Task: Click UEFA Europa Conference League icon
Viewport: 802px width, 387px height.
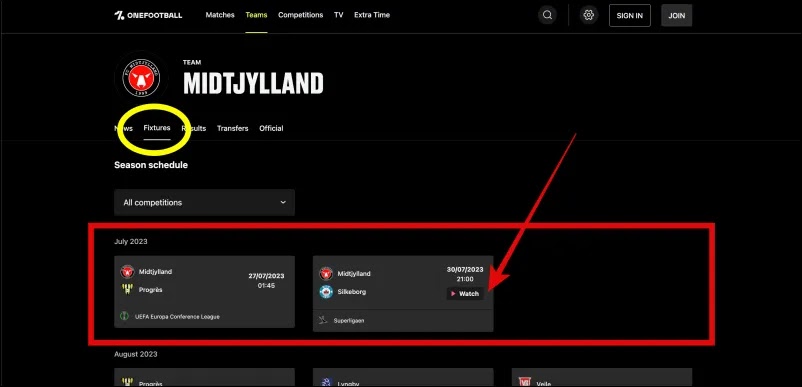Action: pyautogui.click(x=124, y=316)
